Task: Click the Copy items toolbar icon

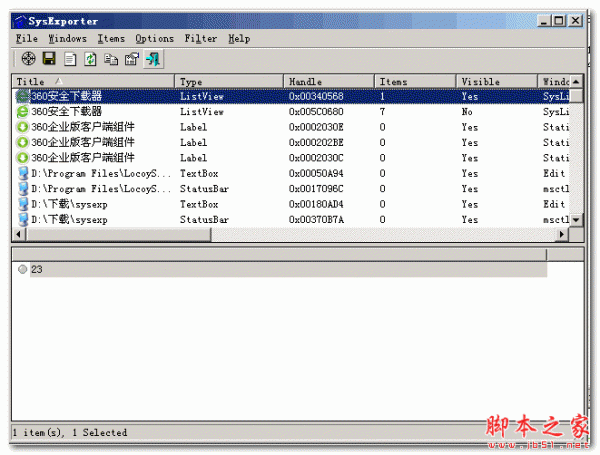Action: coord(111,59)
